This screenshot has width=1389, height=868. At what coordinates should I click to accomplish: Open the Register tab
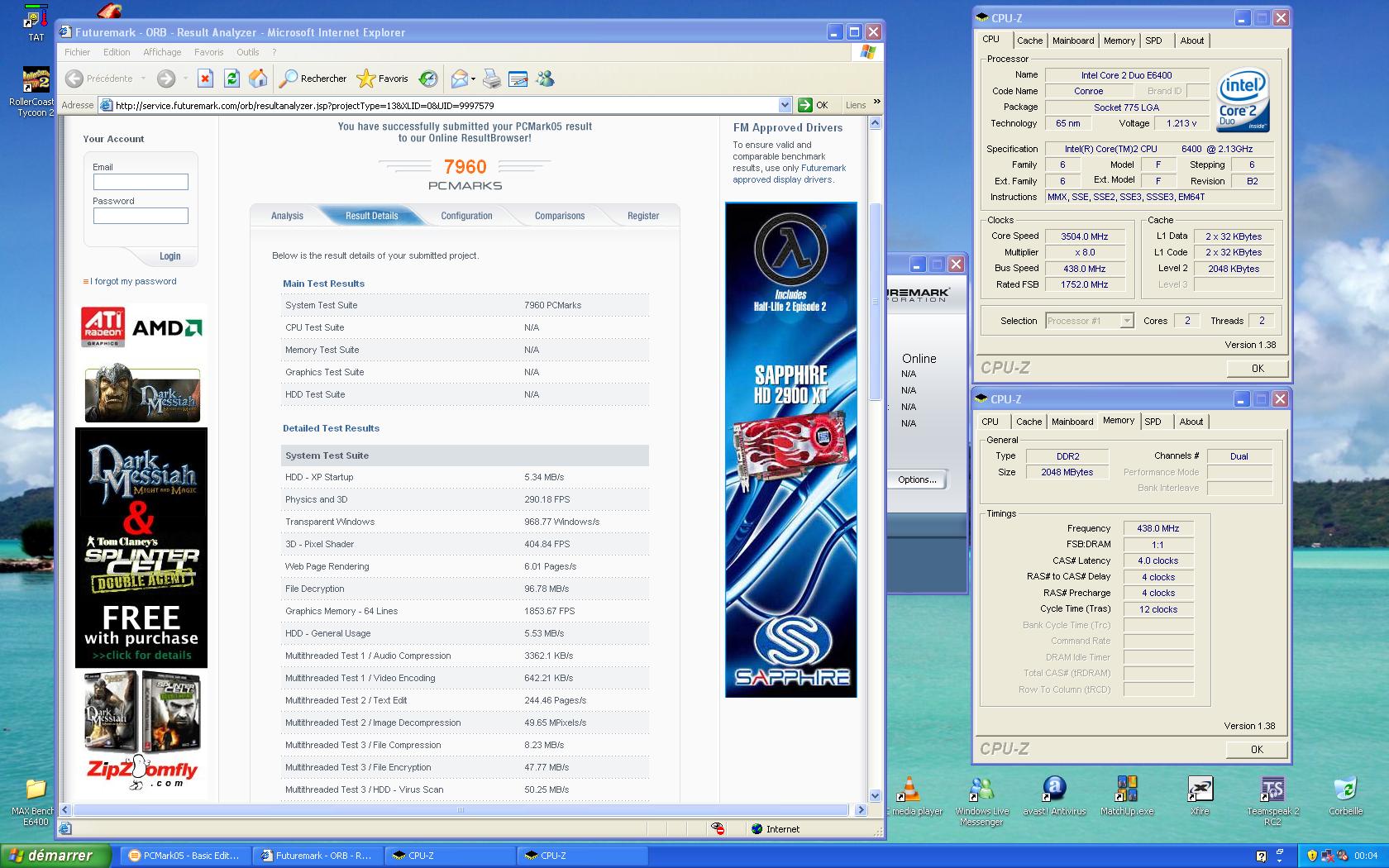coord(643,216)
